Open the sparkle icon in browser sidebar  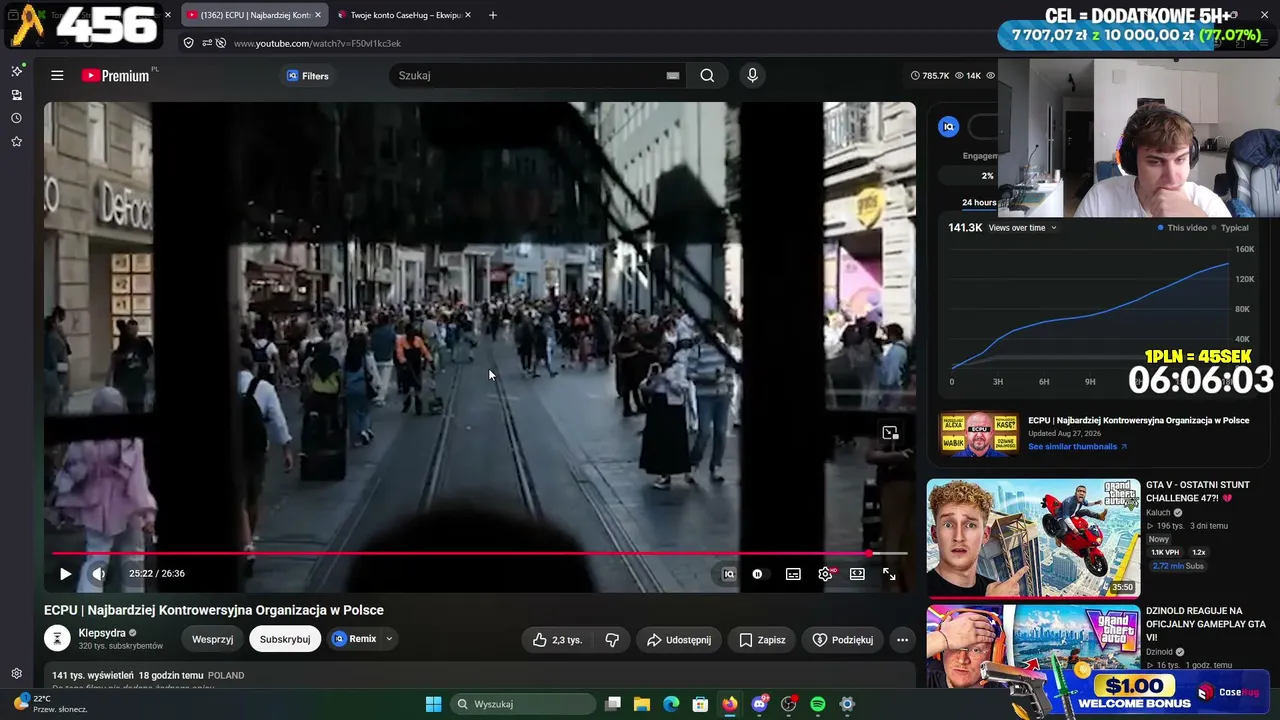click(x=16, y=71)
